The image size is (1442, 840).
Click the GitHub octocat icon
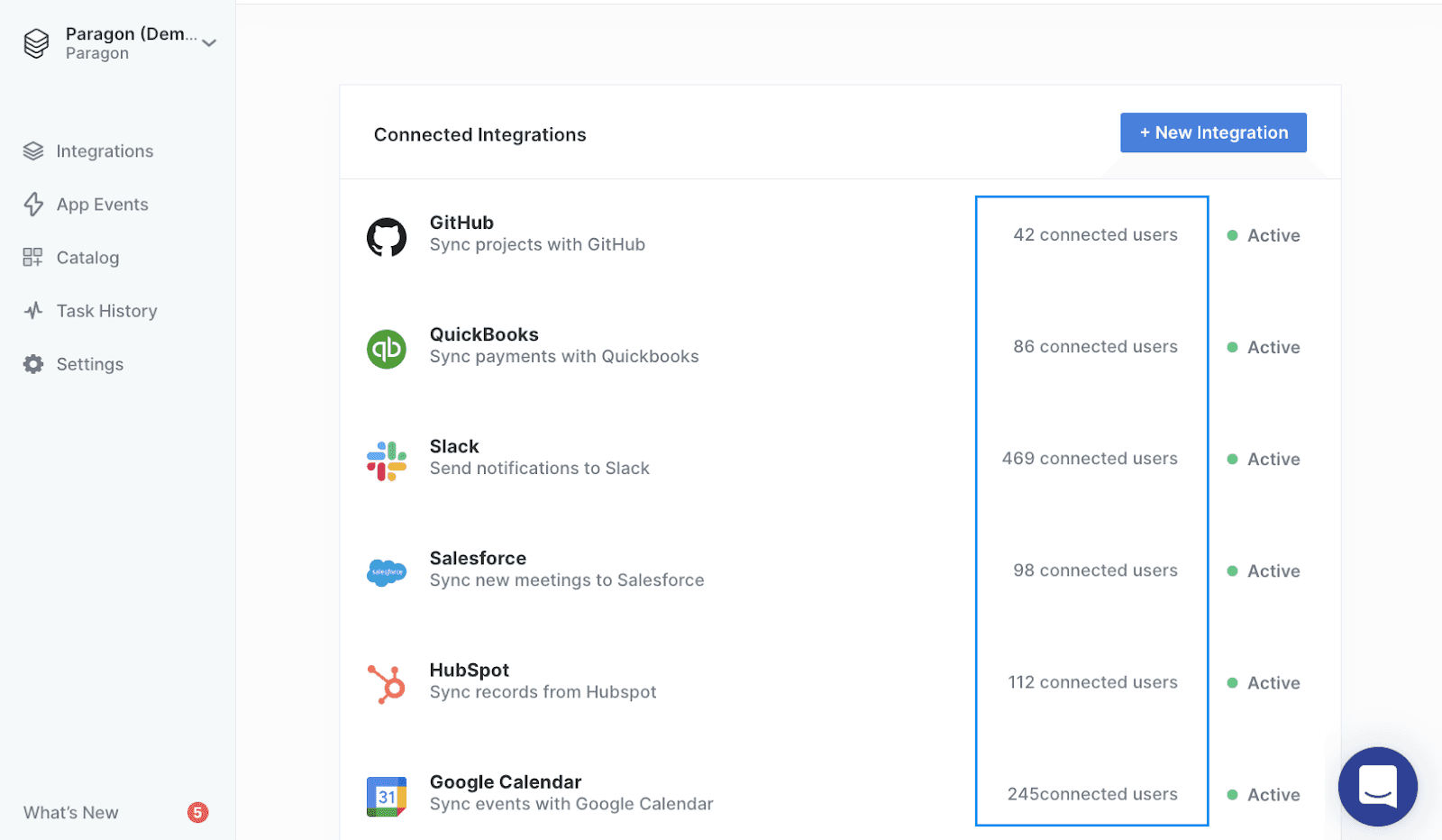click(387, 237)
